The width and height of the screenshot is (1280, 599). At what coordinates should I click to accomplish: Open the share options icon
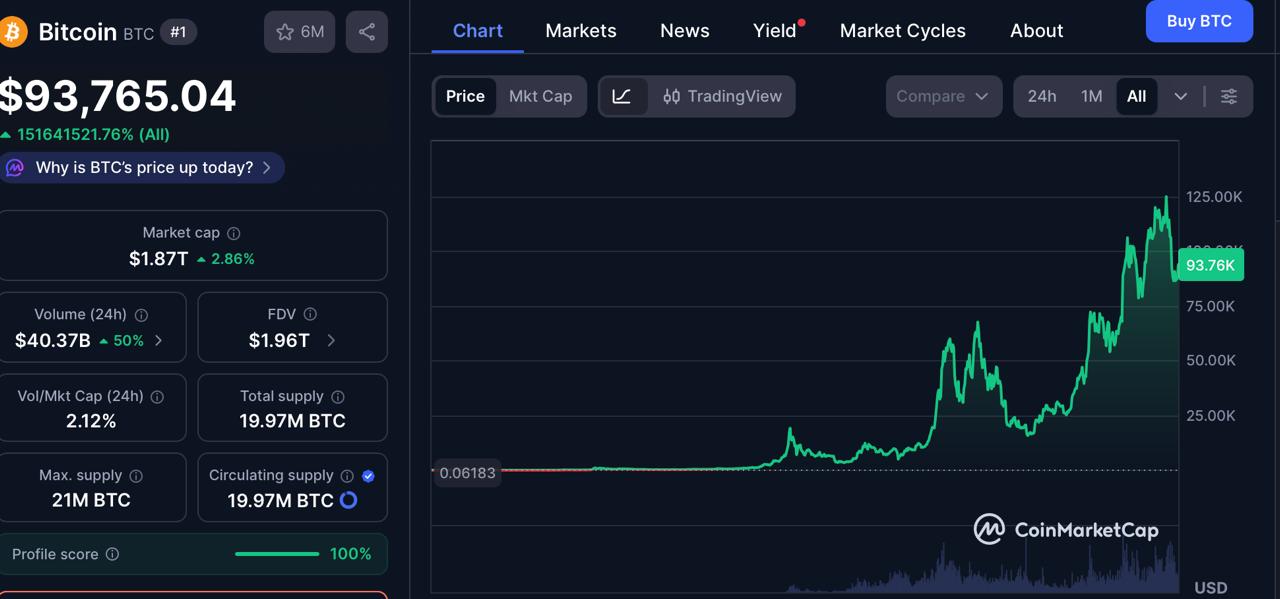coord(367,31)
